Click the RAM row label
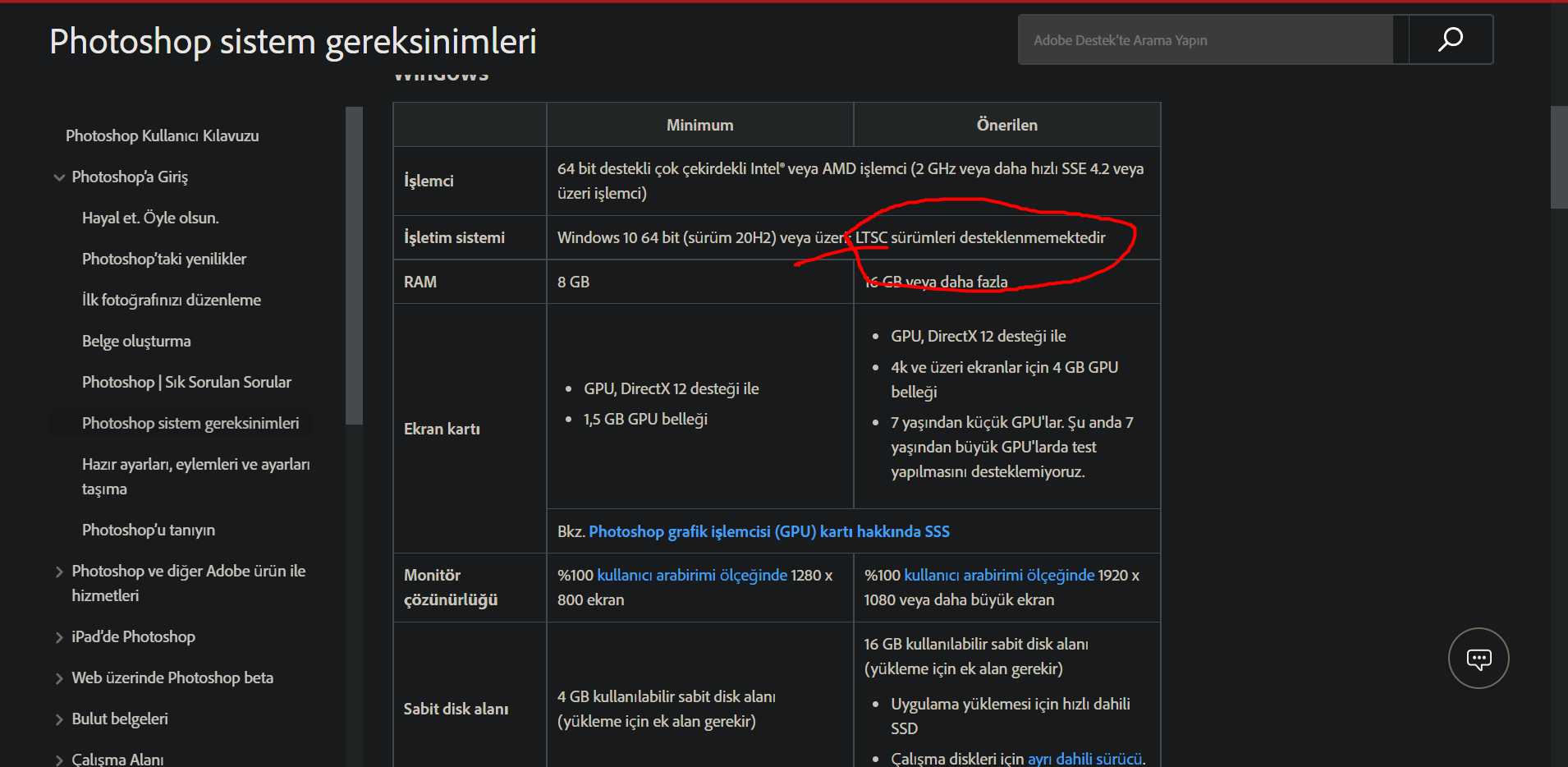Viewport: 1568px width, 767px height. pyautogui.click(x=420, y=282)
